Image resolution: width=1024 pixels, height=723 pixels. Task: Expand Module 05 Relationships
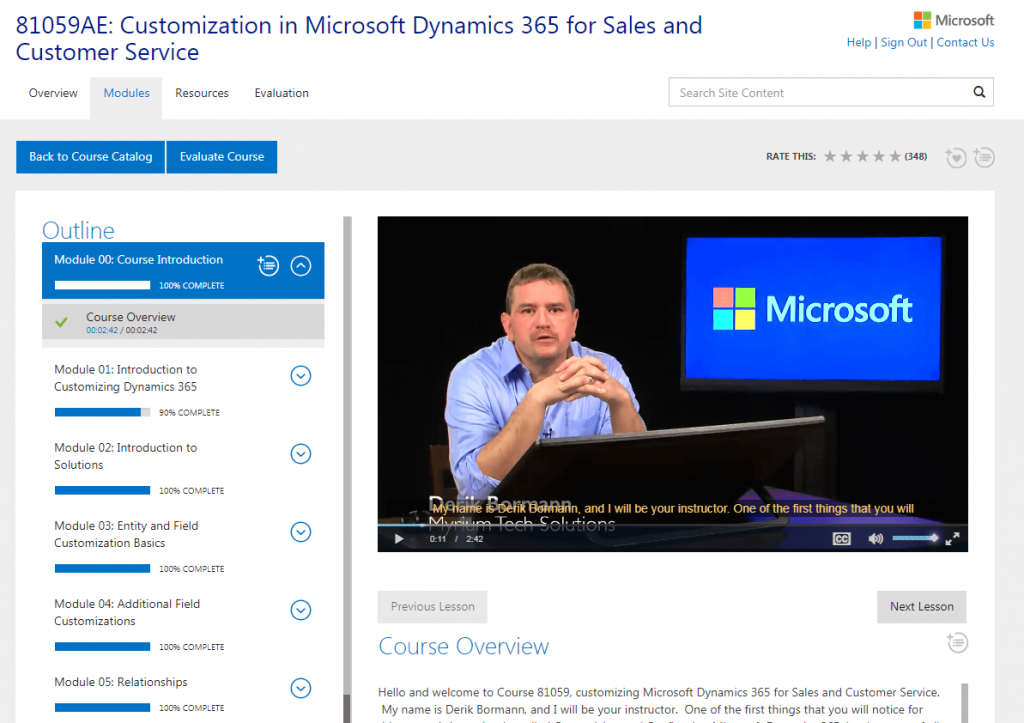tap(300, 688)
